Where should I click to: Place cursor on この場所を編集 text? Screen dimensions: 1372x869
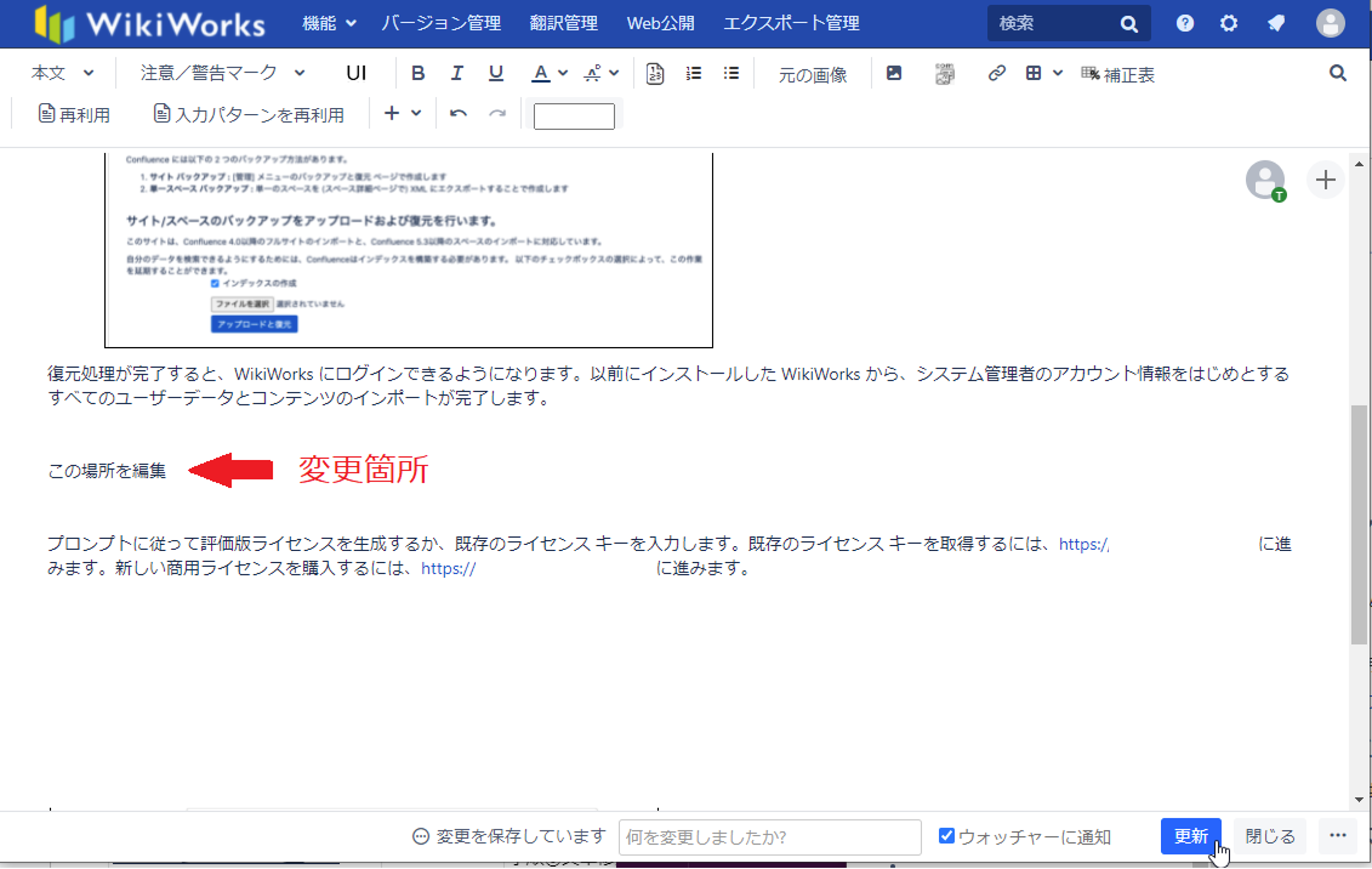(x=107, y=471)
